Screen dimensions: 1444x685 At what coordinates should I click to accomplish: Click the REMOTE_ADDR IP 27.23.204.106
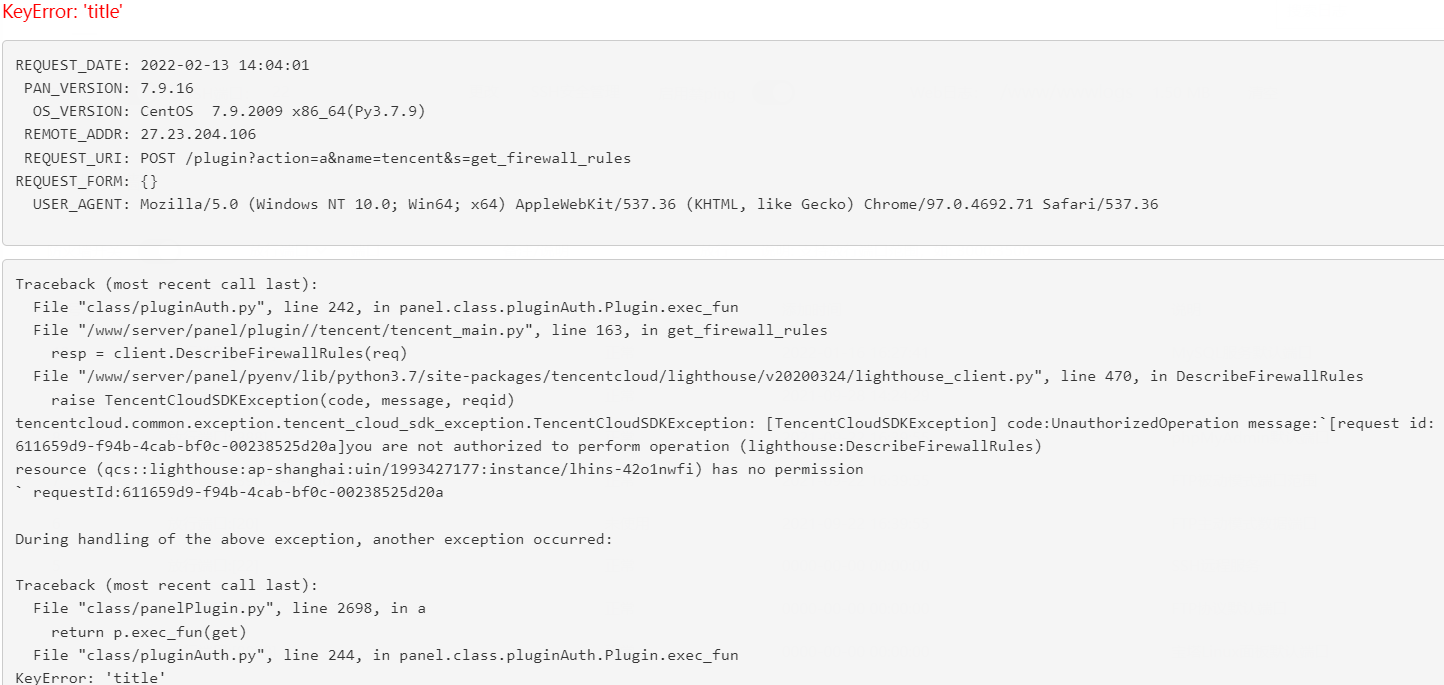point(198,134)
